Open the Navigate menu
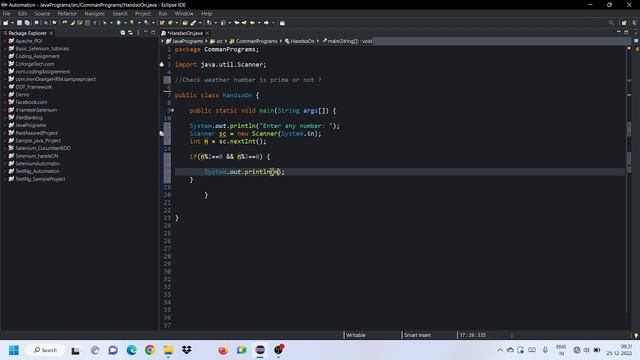 [94, 13]
